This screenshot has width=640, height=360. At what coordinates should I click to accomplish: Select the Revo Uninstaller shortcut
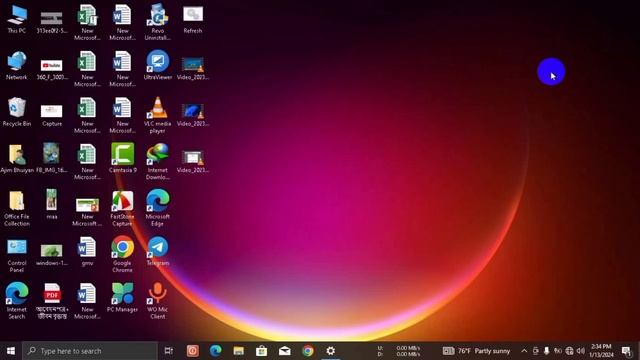(158, 22)
